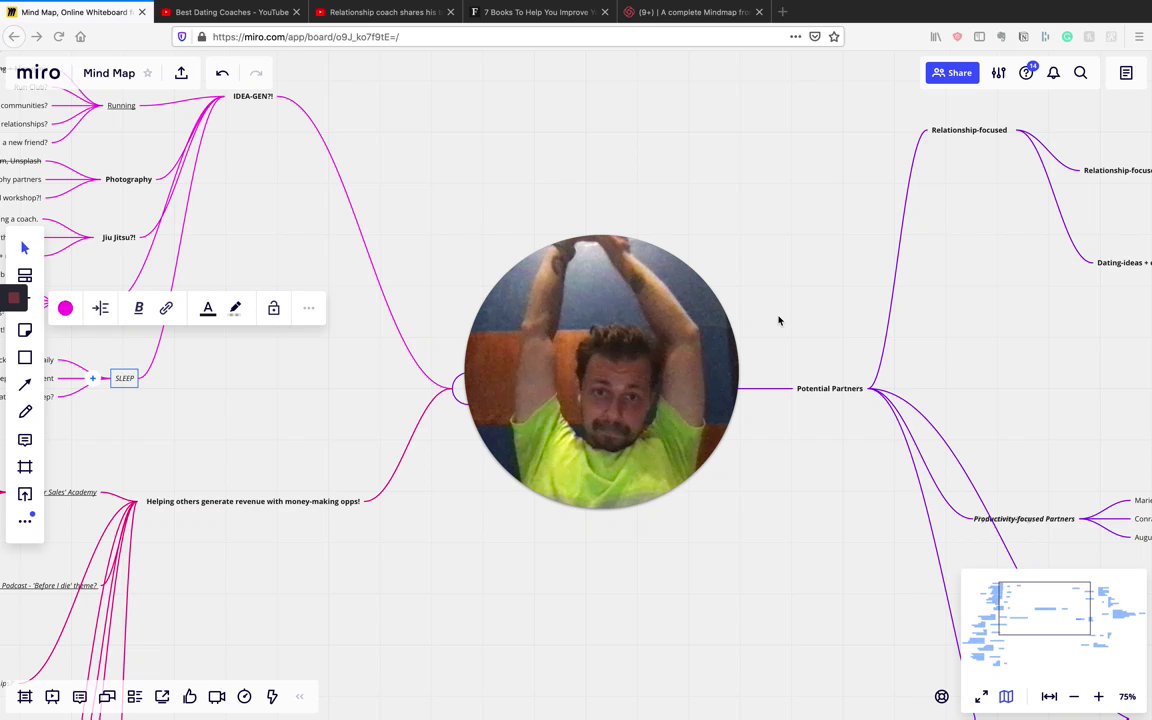Switch to 7 Books To Help tab
This screenshot has width=1152, height=720.
(x=540, y=12)
